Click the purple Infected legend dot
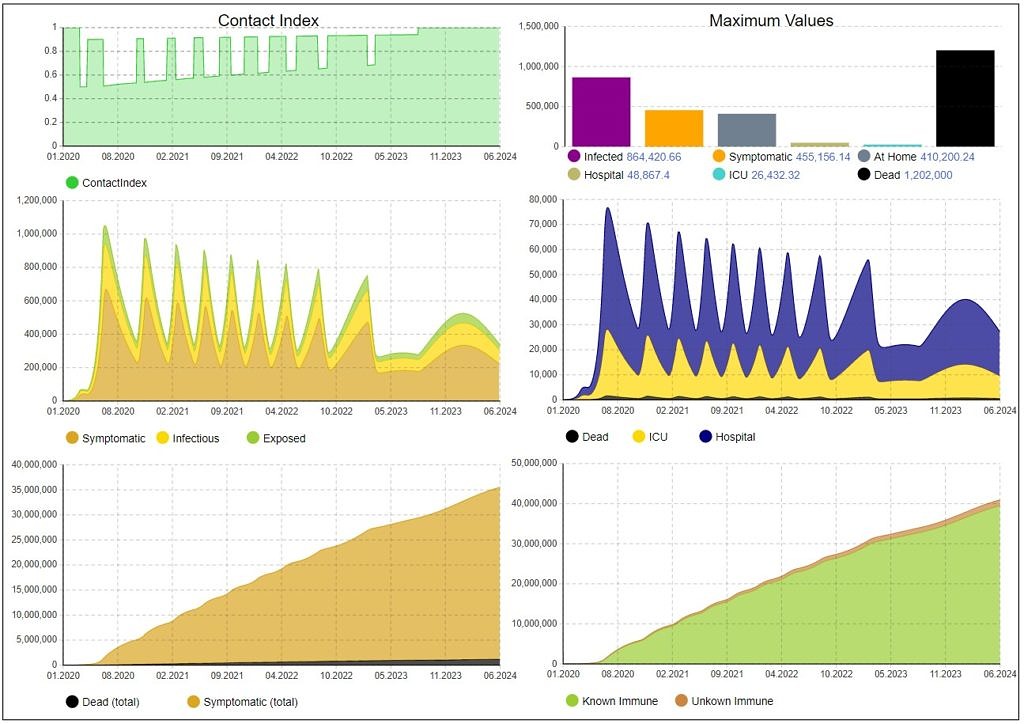The width and height of the screenshot is (1024, 724). (x=574, y=157)
